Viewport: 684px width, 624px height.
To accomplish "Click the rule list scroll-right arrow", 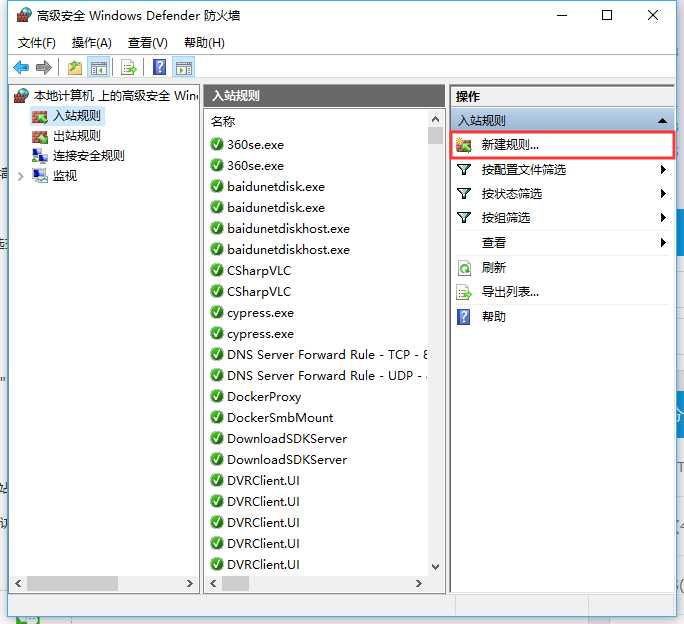I will pos(419,583).
